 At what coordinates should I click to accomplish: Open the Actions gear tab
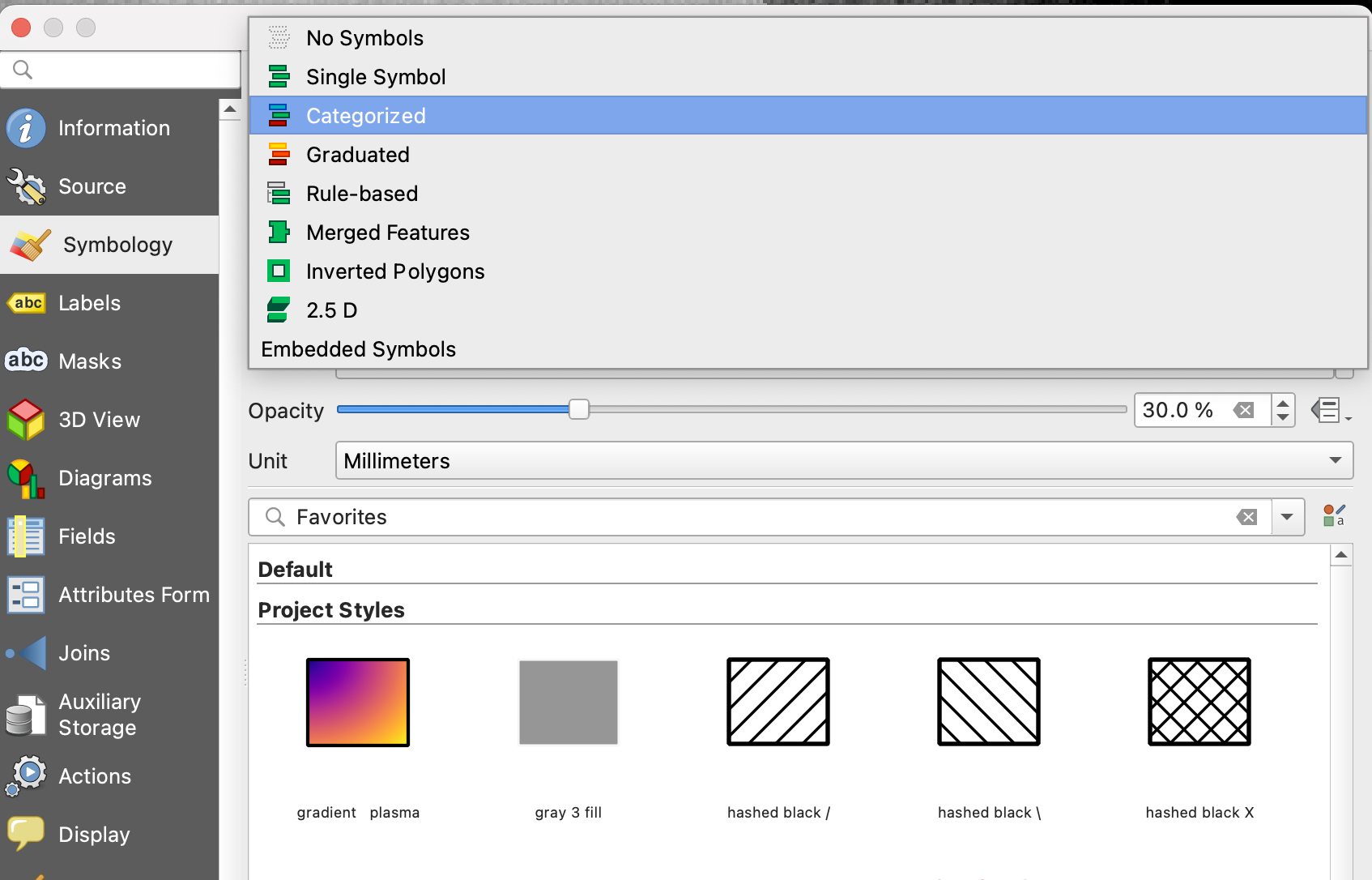[109, 776]
